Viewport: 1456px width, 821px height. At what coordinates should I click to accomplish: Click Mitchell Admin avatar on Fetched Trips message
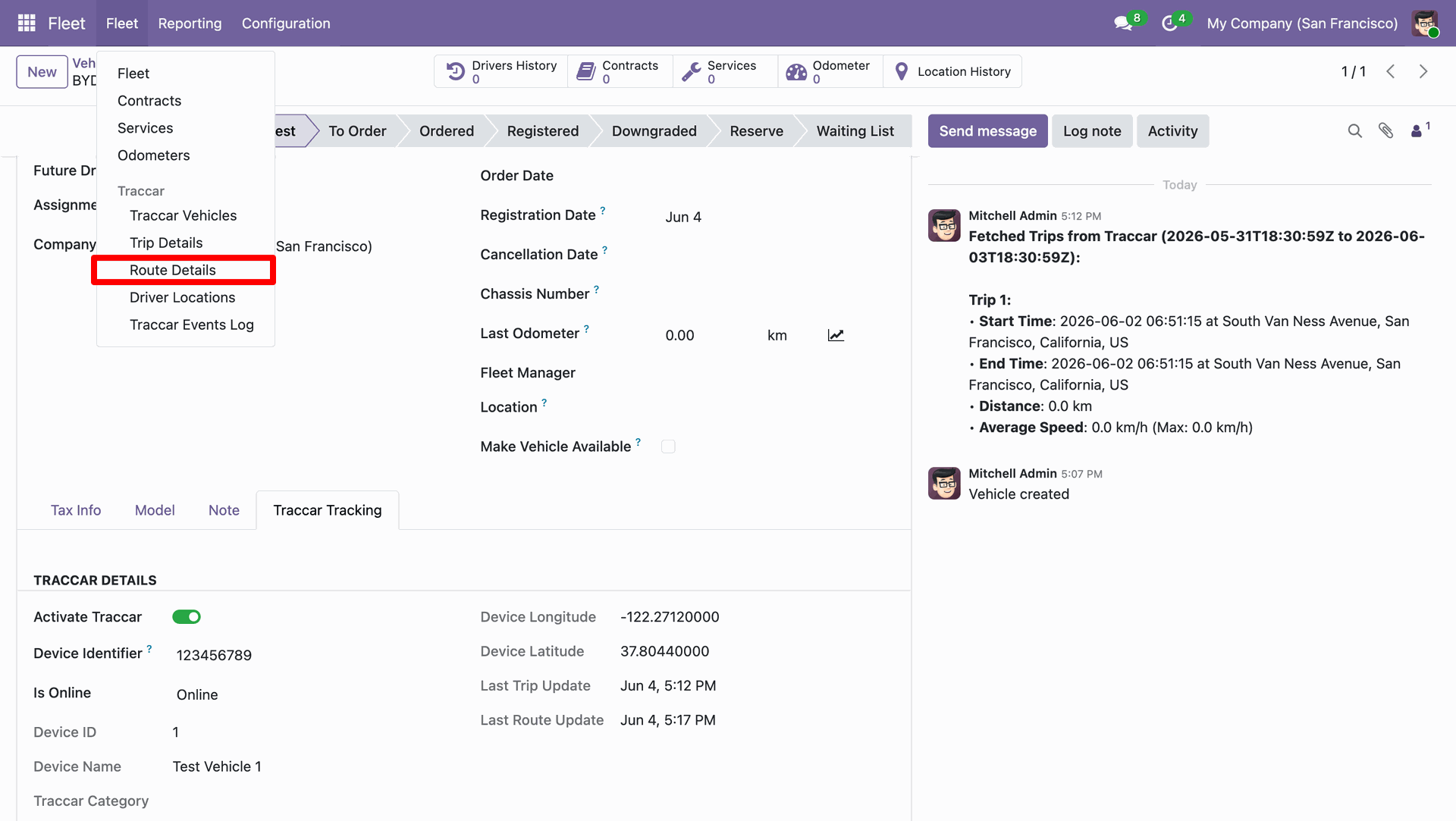[944, 226]
